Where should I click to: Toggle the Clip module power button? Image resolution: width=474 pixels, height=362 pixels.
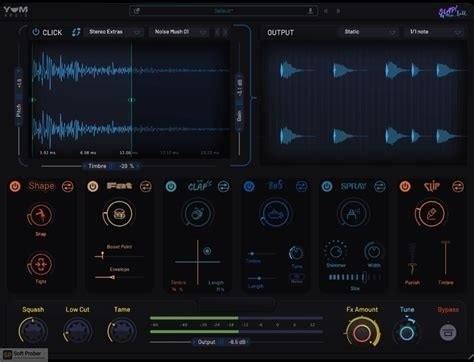tap(405, 186)
